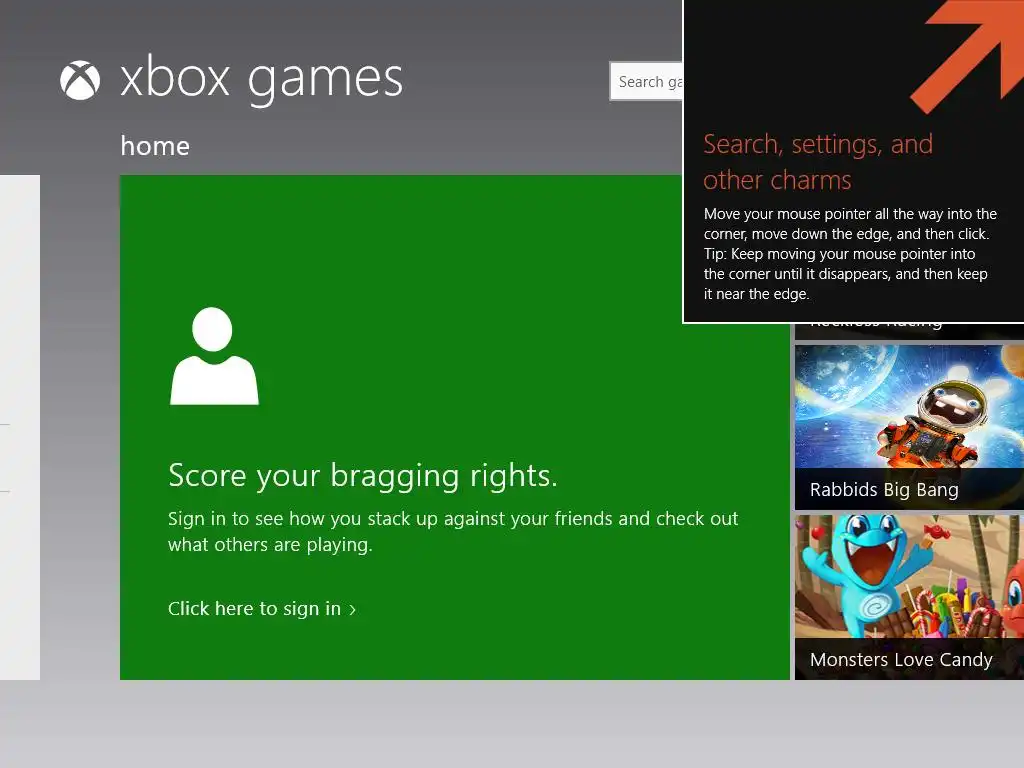
Task: Open the Monsters Love Candy game tile
Action: click(909, 597)
